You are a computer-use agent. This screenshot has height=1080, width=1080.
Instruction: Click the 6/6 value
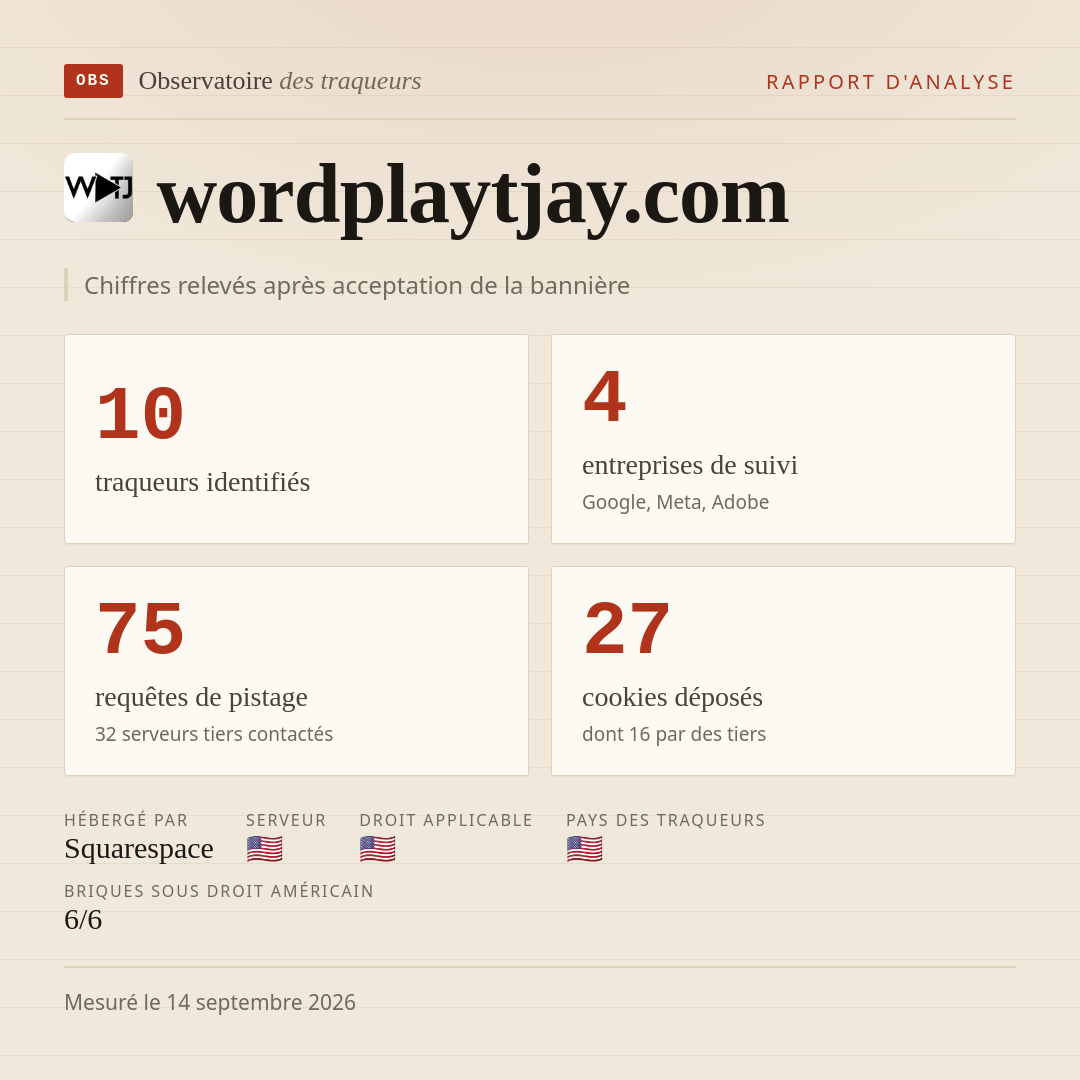click(x=83, y=920)
